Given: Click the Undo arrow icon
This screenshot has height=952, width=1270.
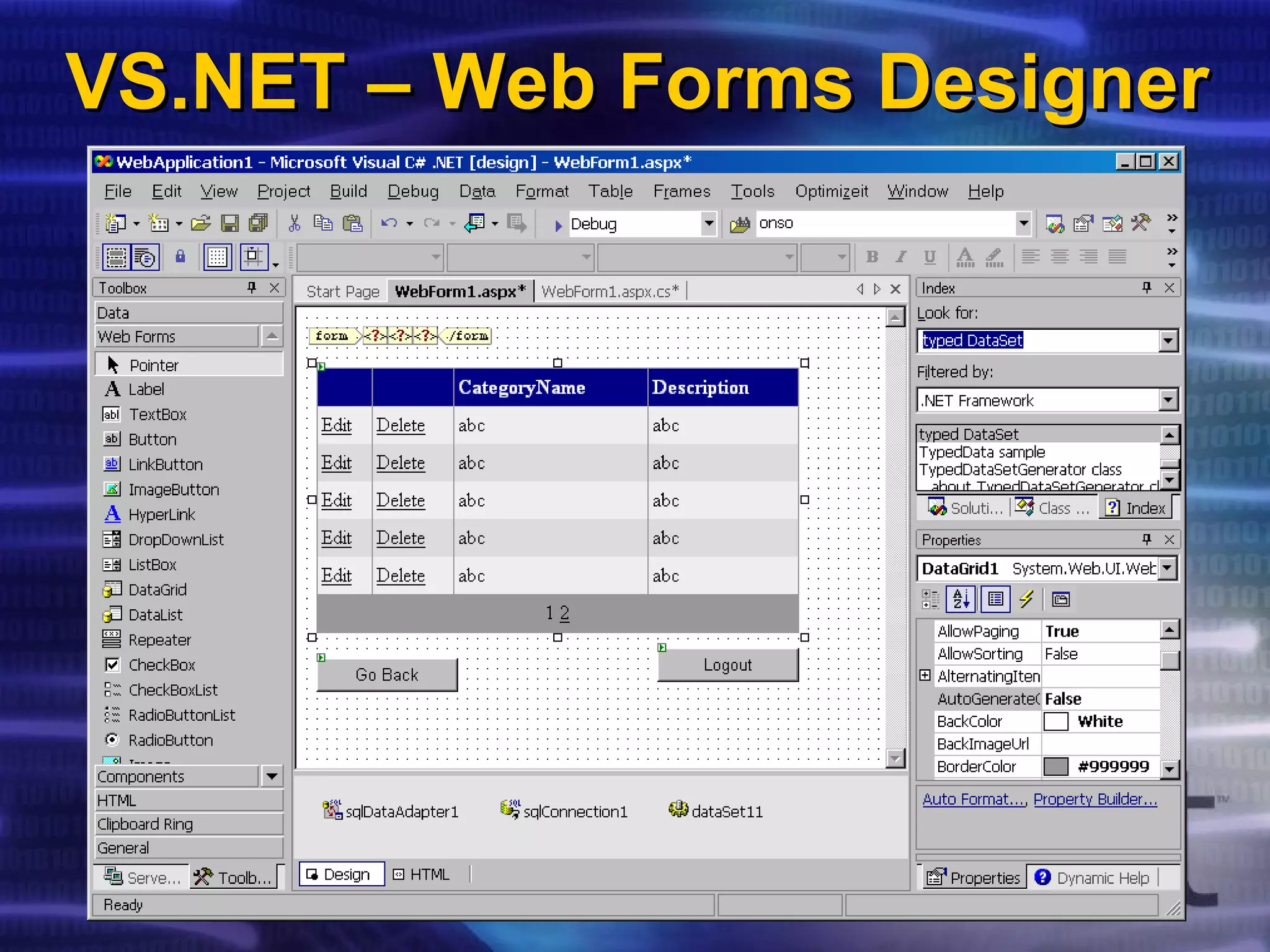Looking at the screenshot, I should pyautogui.click(x=389, y=224).
